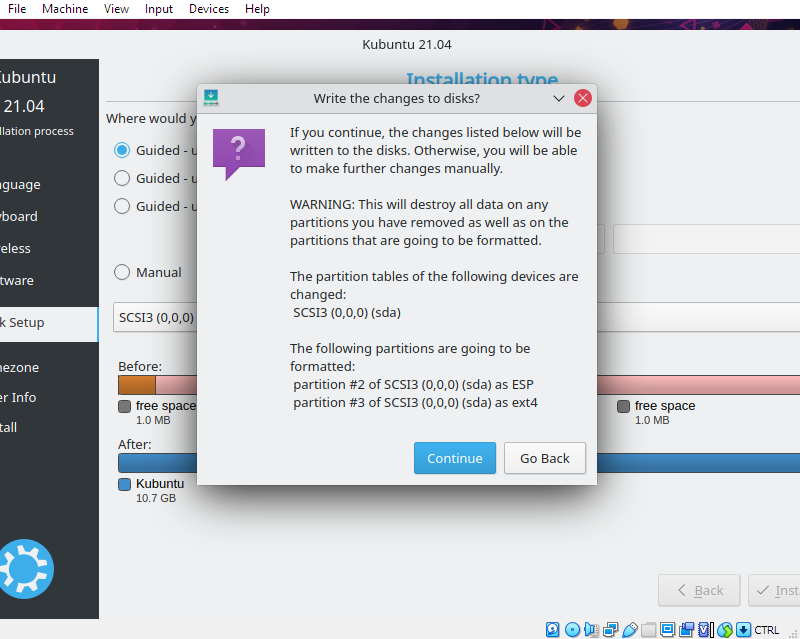Close the Write changes dialog
The image size is (800, 639).
583,98
